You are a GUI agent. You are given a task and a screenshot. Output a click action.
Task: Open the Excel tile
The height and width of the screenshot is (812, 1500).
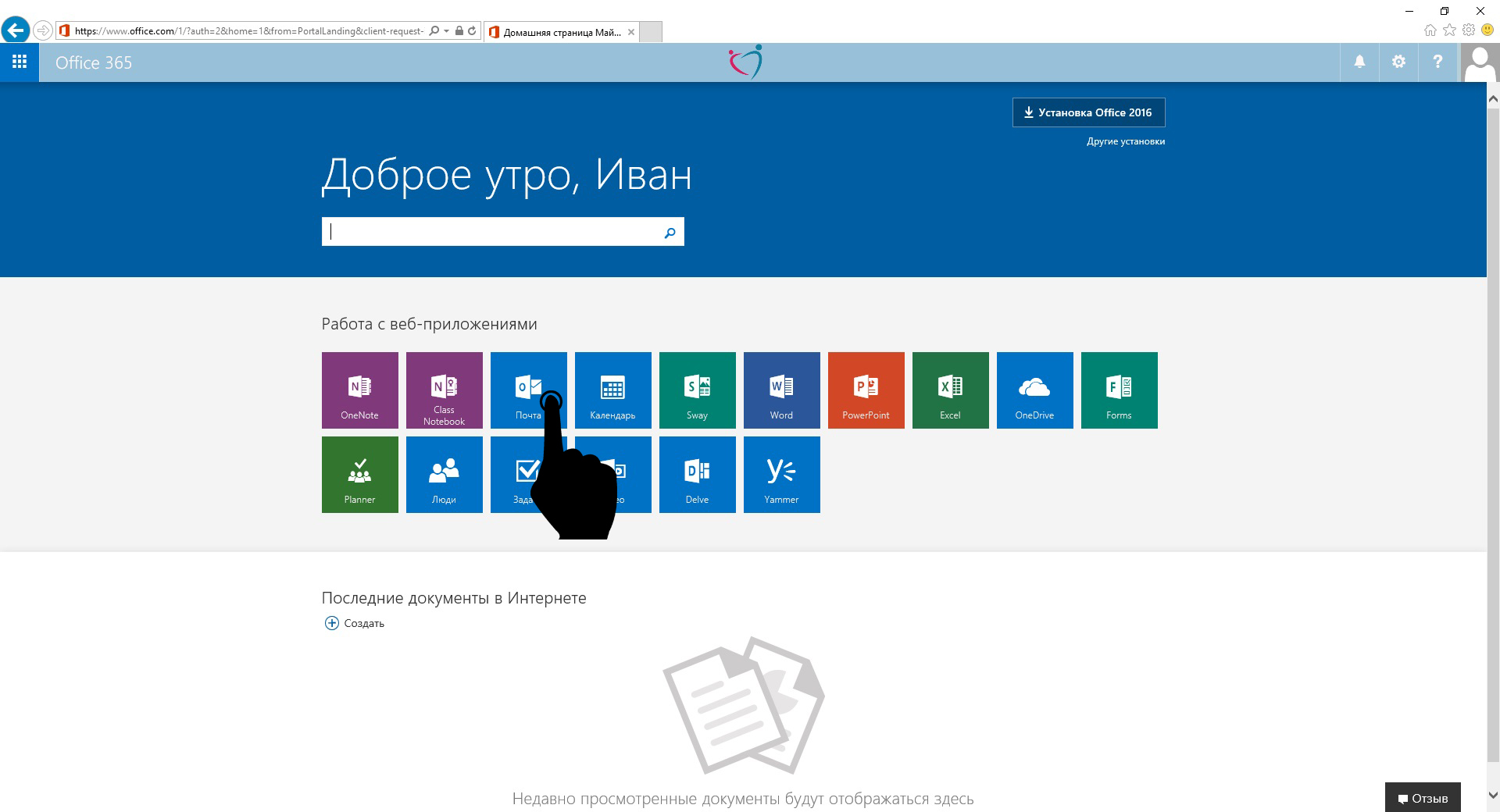tap(950, 390)
